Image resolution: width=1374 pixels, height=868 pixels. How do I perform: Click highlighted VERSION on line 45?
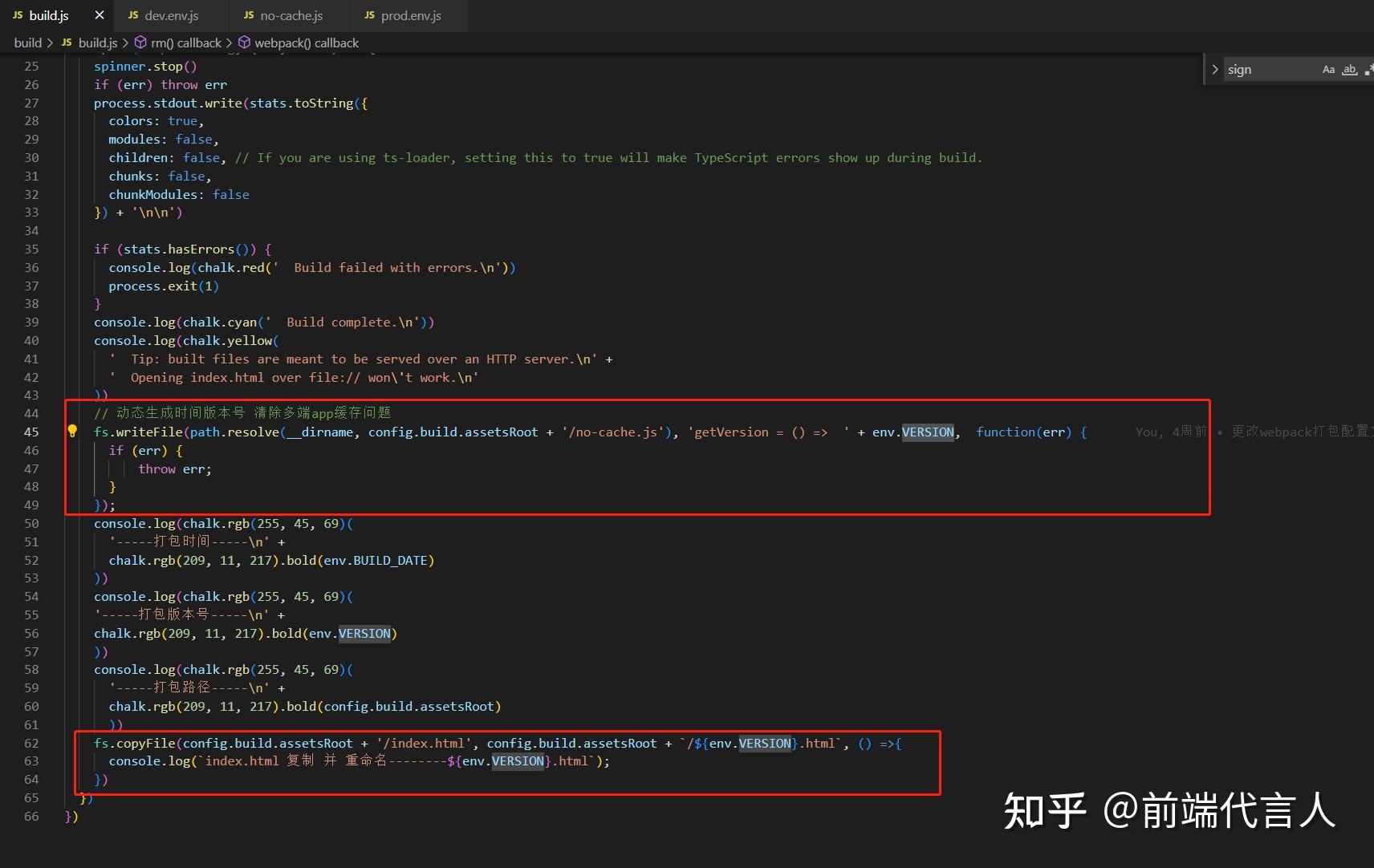click(x=928, y=432)
